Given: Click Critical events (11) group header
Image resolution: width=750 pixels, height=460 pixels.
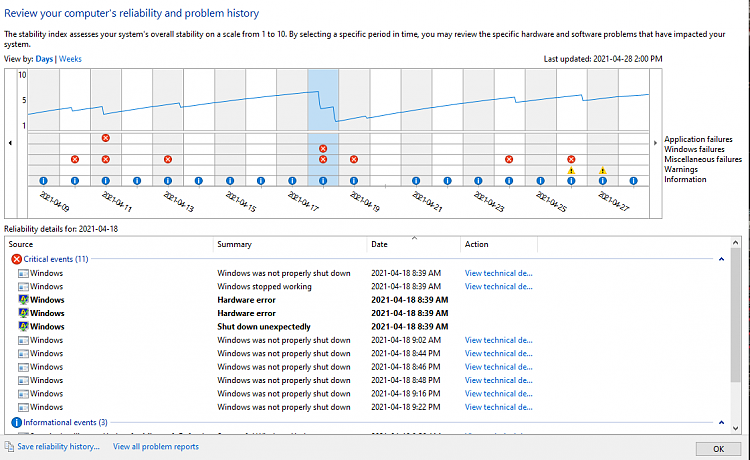Looking at the screenshot, I should (x=56, y=259).
